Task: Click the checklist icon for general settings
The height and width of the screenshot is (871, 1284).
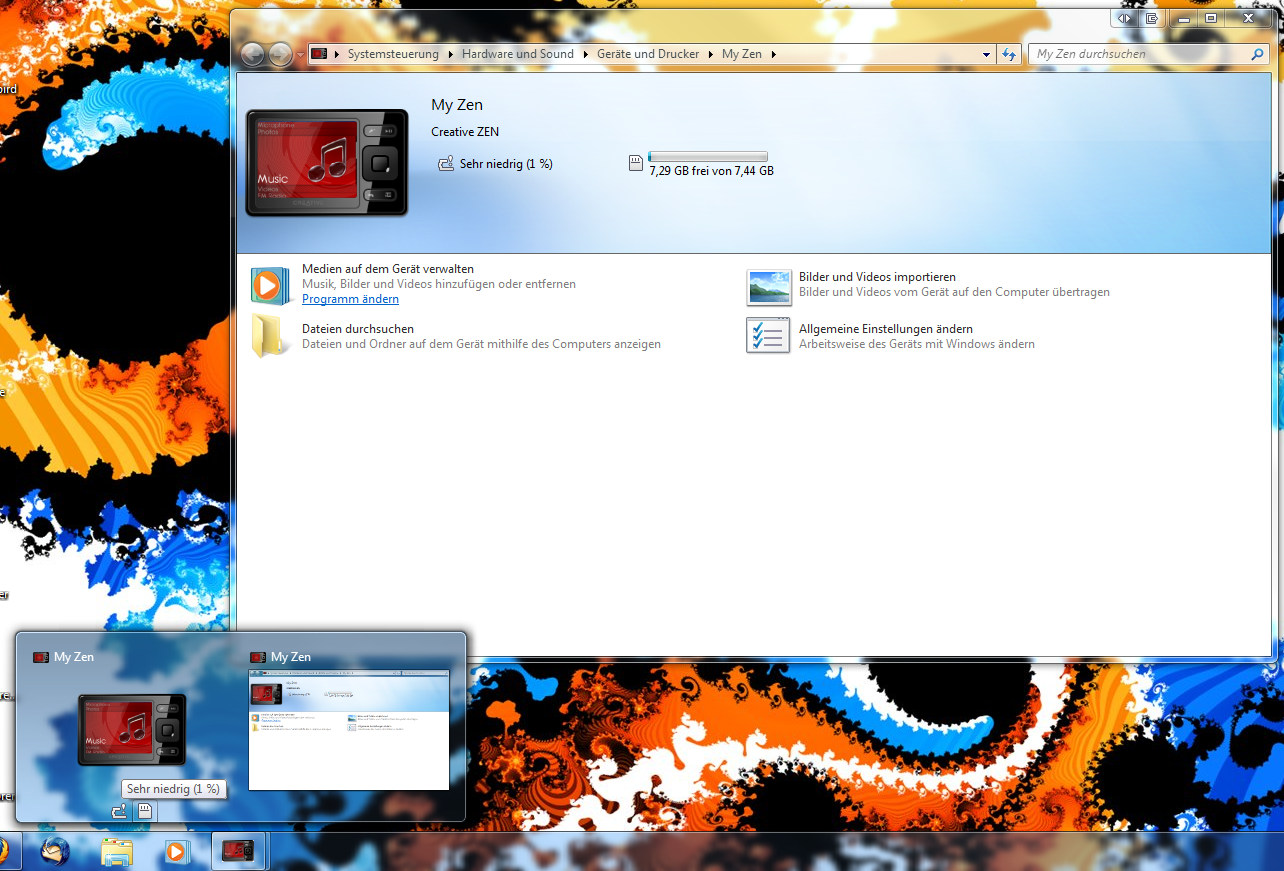Action: (768, 336)
